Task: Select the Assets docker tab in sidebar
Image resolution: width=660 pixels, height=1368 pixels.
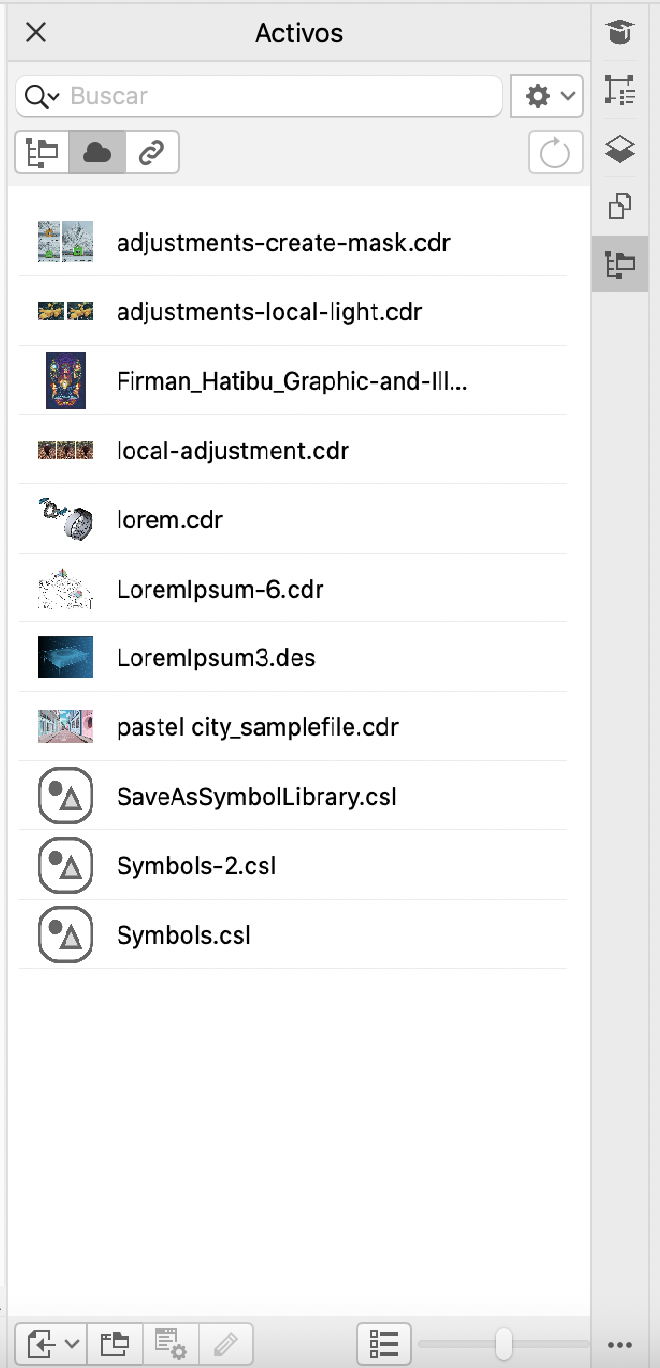Action: point(620,265)
